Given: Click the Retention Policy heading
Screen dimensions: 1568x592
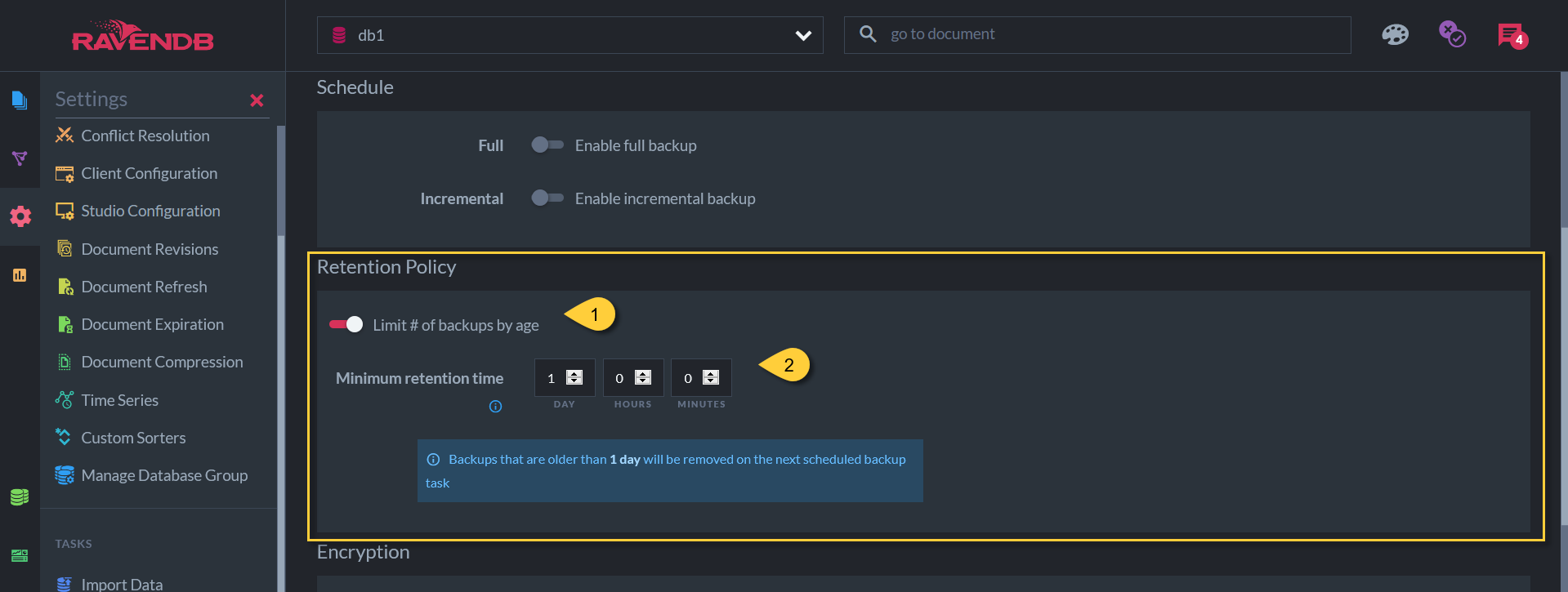Looking at the screenshot, I should (386, 267).
